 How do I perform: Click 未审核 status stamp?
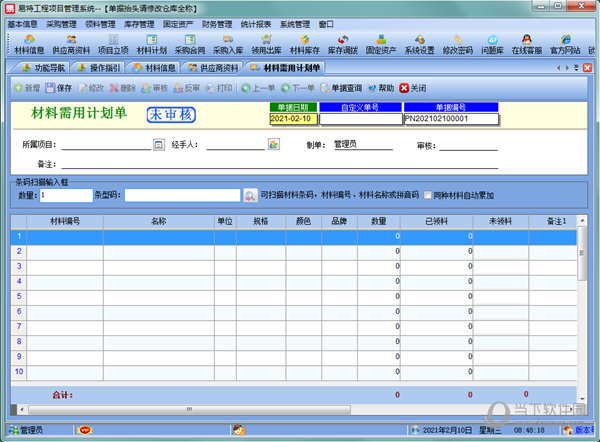point(171,114)
